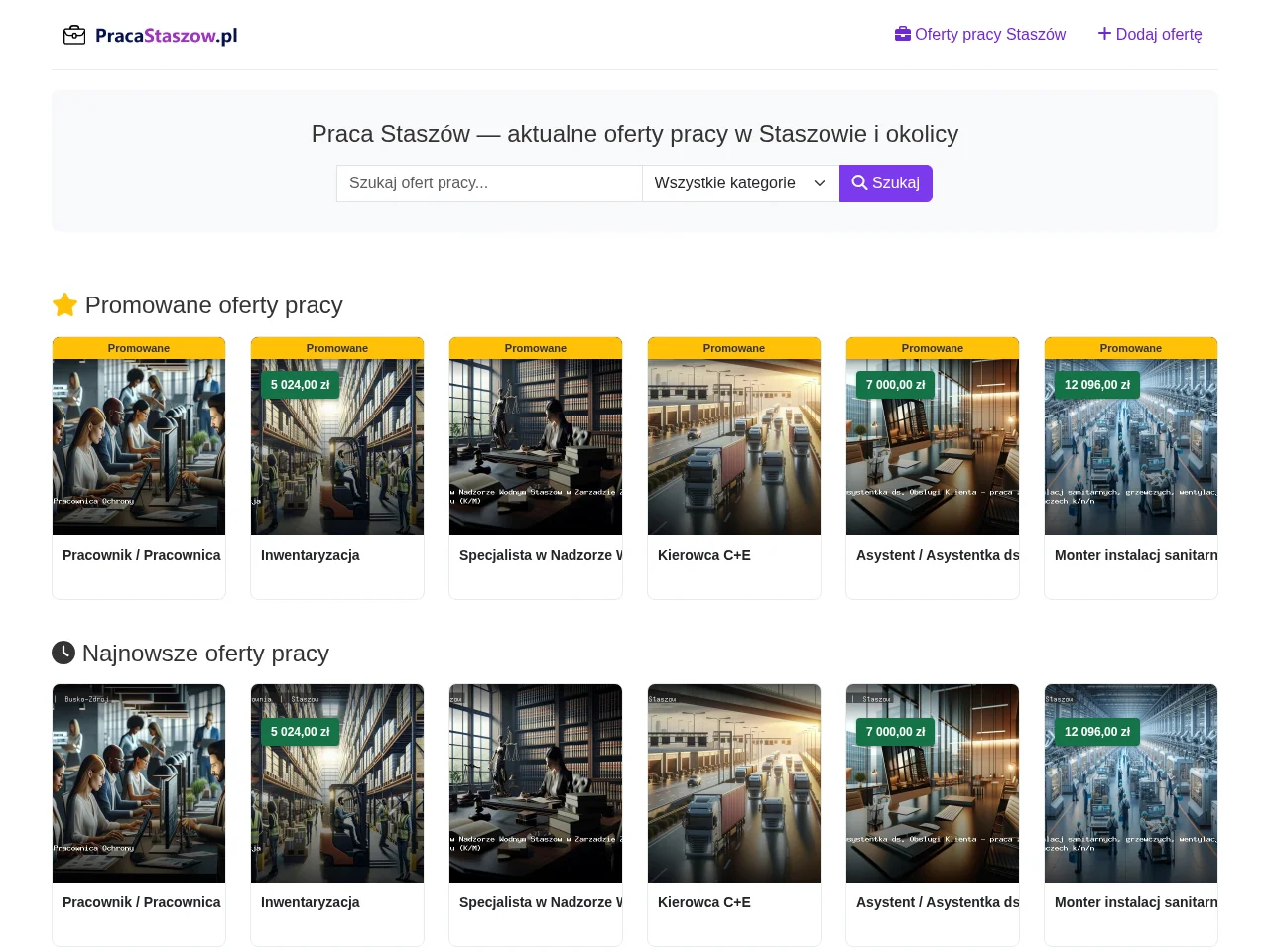1270x952 pixels.
Task: Open newest Asystent / Asystentka ds offer title
Action: click(x=938, y=902)
